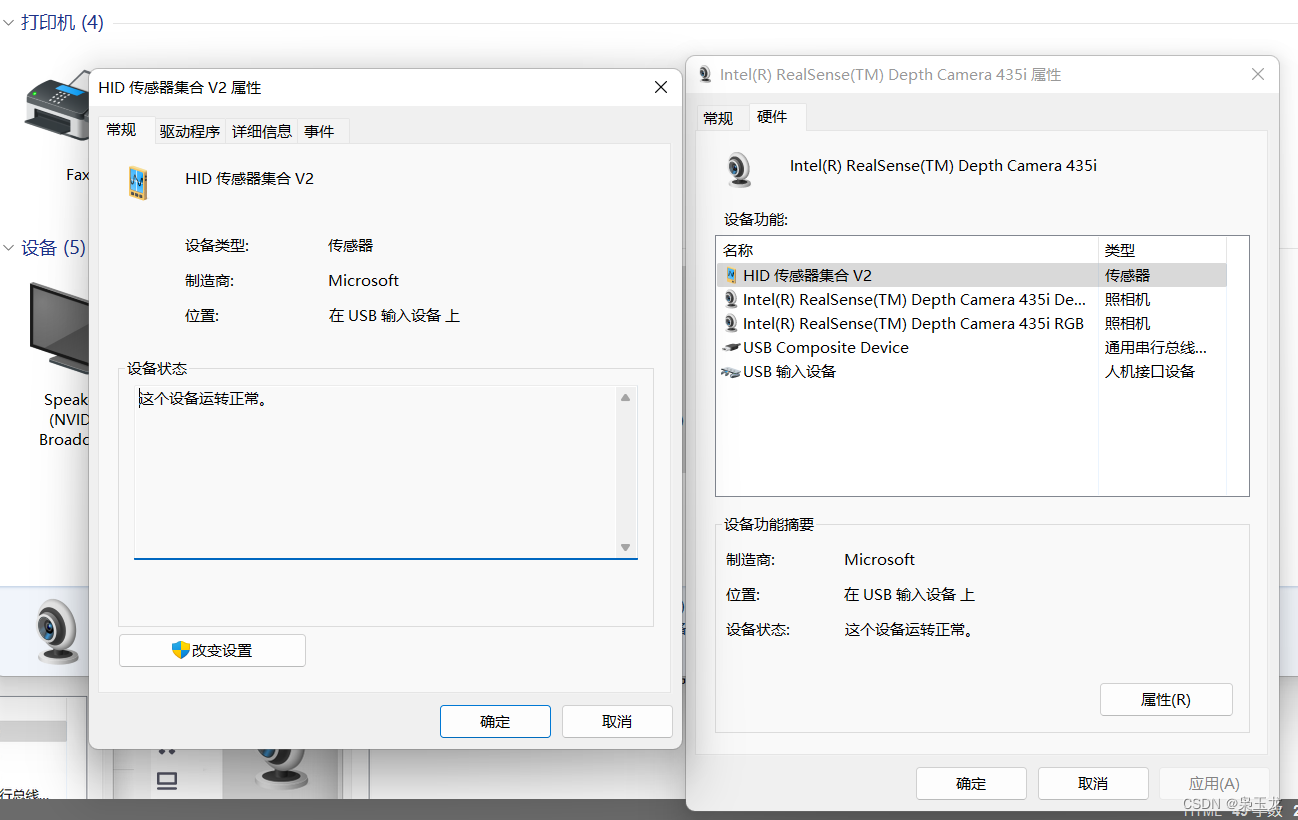Collapse the 打印机 (4) section
This screenshot has width=1298, height=820.
point(8,22)
